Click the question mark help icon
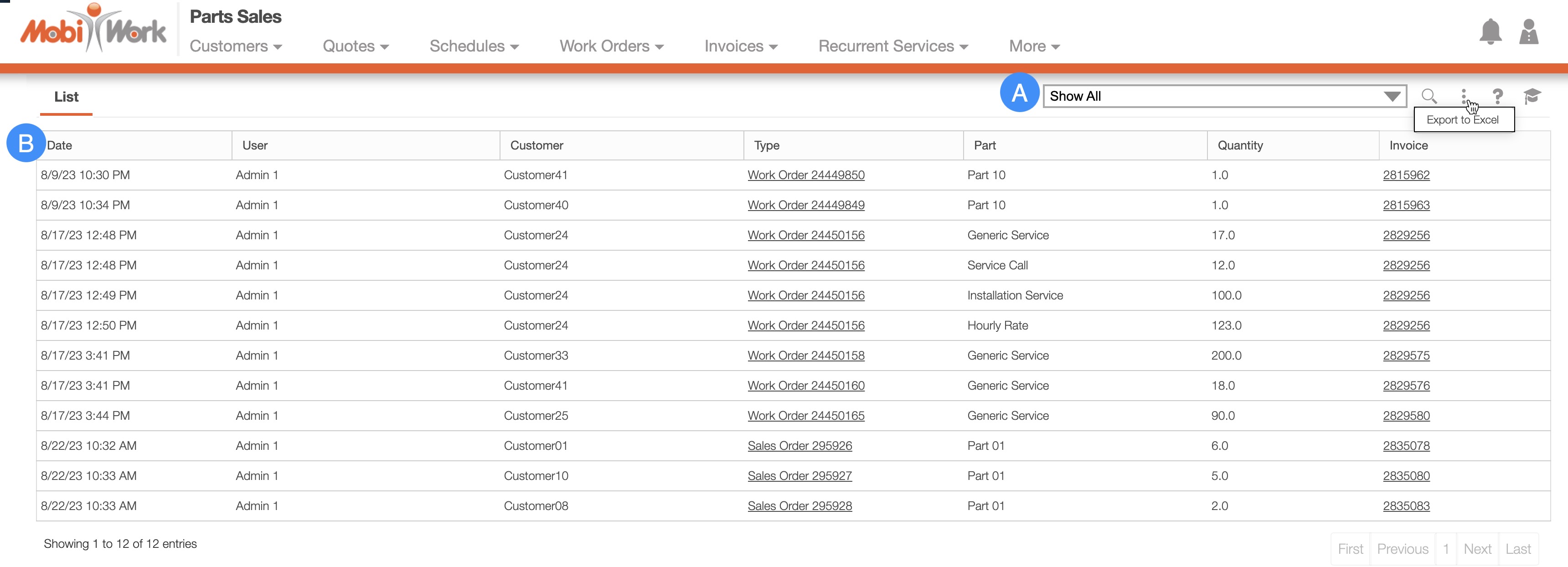The height and width of the screenshot is (567, 1568). pos(1497,96)
